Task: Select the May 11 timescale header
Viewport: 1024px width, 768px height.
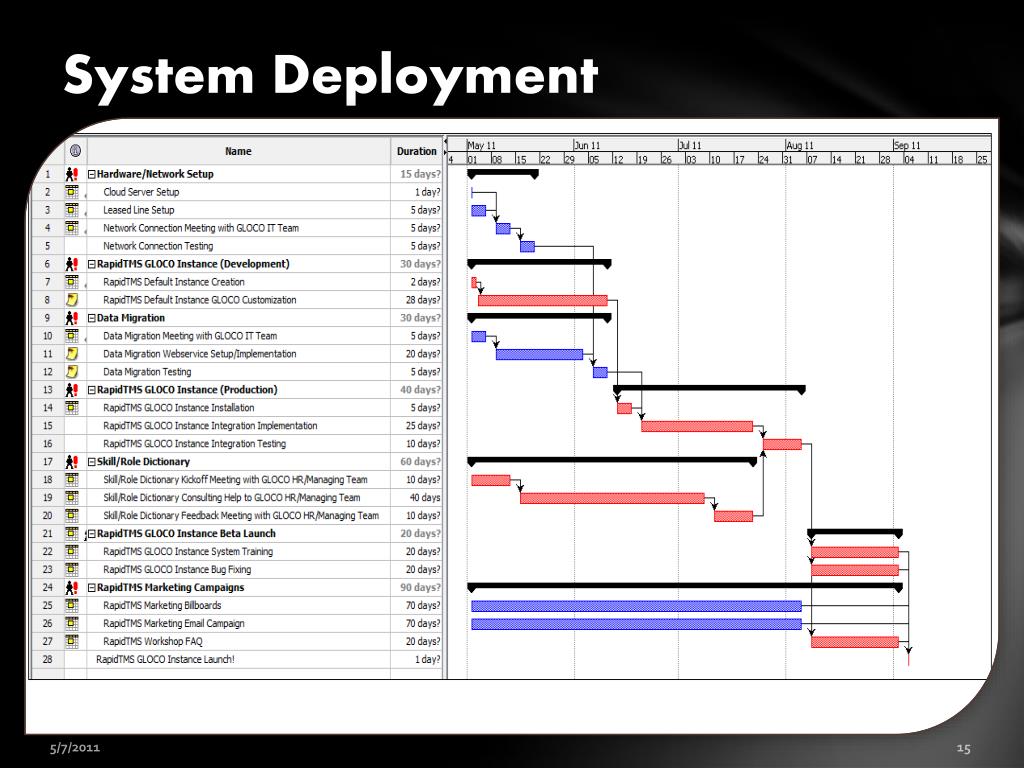Action: 520,145
